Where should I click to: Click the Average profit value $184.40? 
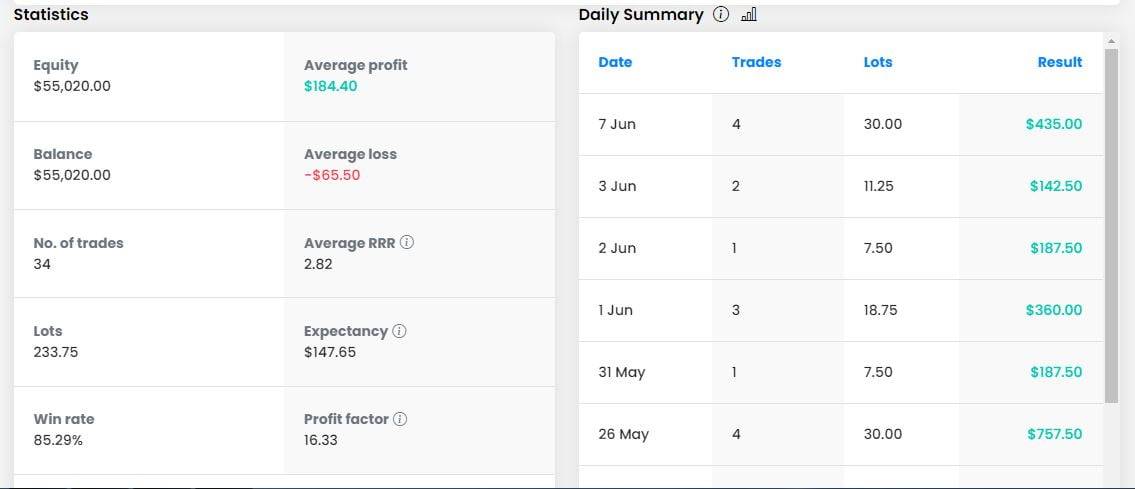pyautogui.click(x=330, y=86)
